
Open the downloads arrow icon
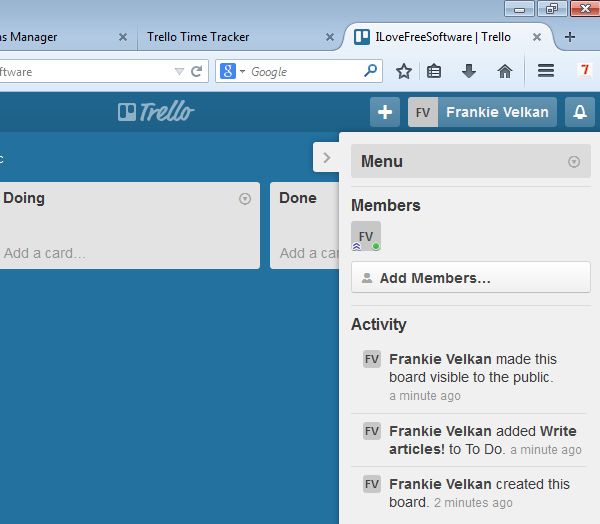tap(469, 71)
